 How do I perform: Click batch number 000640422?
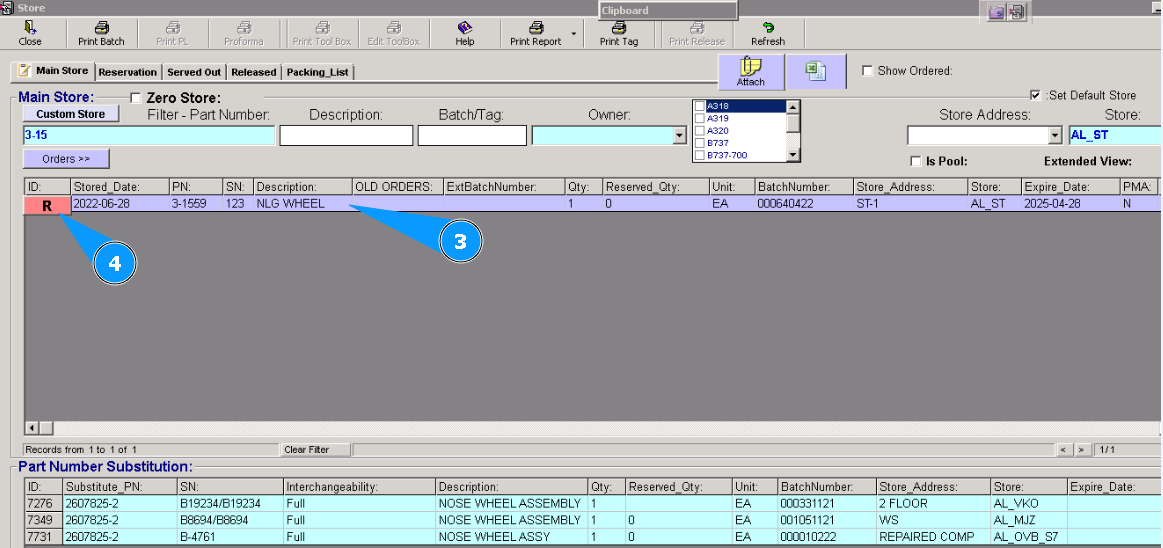tap(803, 203)
